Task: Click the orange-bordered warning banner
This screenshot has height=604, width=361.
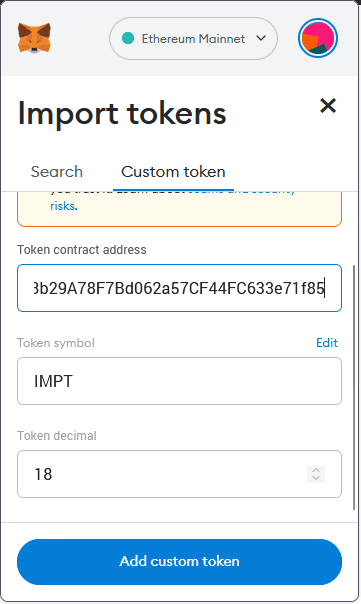Action: pos(180,209)
